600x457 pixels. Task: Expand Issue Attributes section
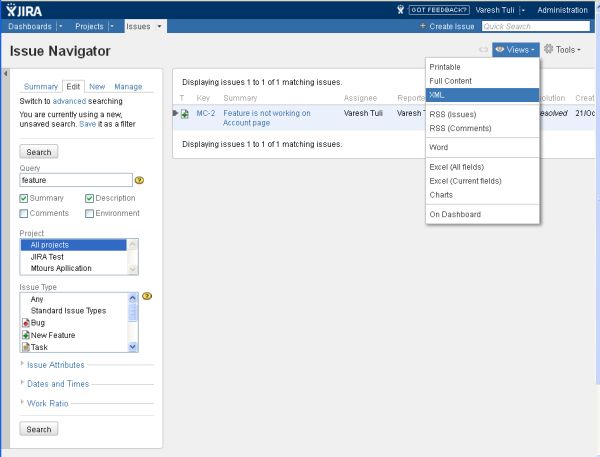[x=55, y=365]
